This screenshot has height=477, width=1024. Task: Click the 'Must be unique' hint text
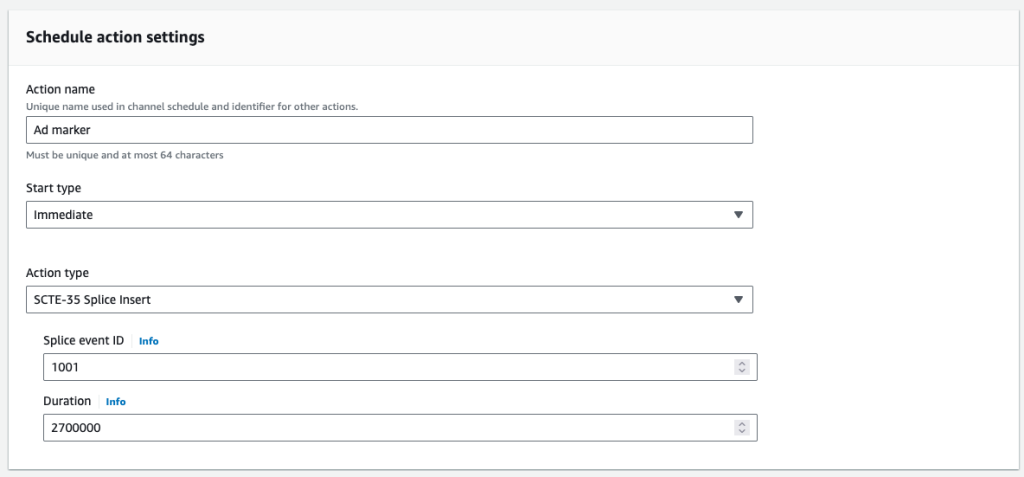125,156
